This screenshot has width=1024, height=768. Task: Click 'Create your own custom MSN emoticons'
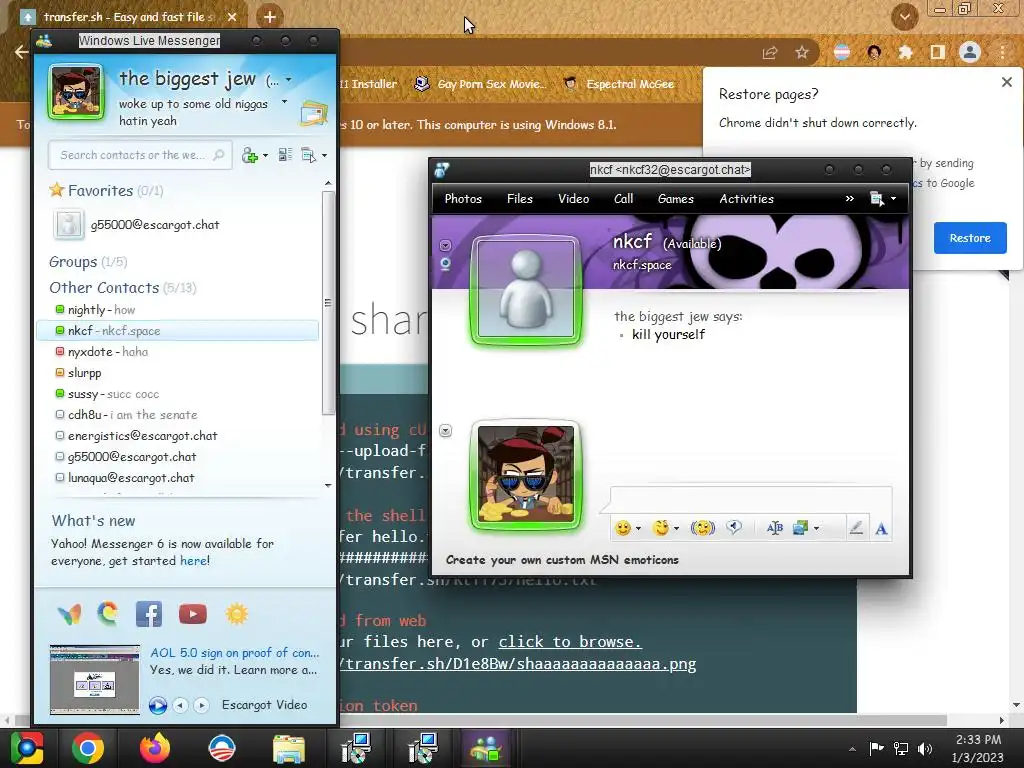(562, 560)
